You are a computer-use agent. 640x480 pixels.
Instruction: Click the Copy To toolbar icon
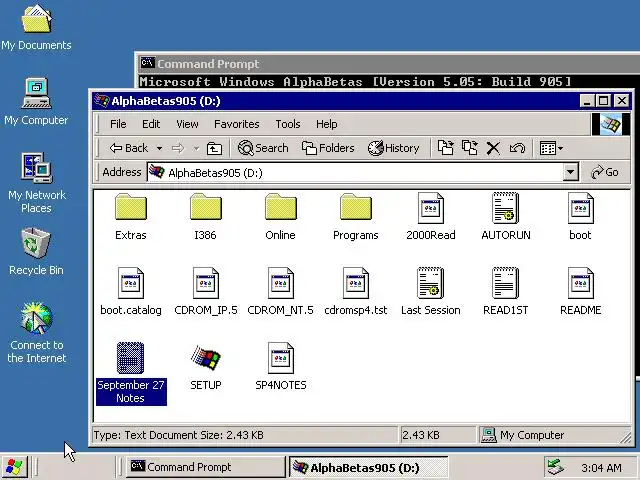point(469,148)
